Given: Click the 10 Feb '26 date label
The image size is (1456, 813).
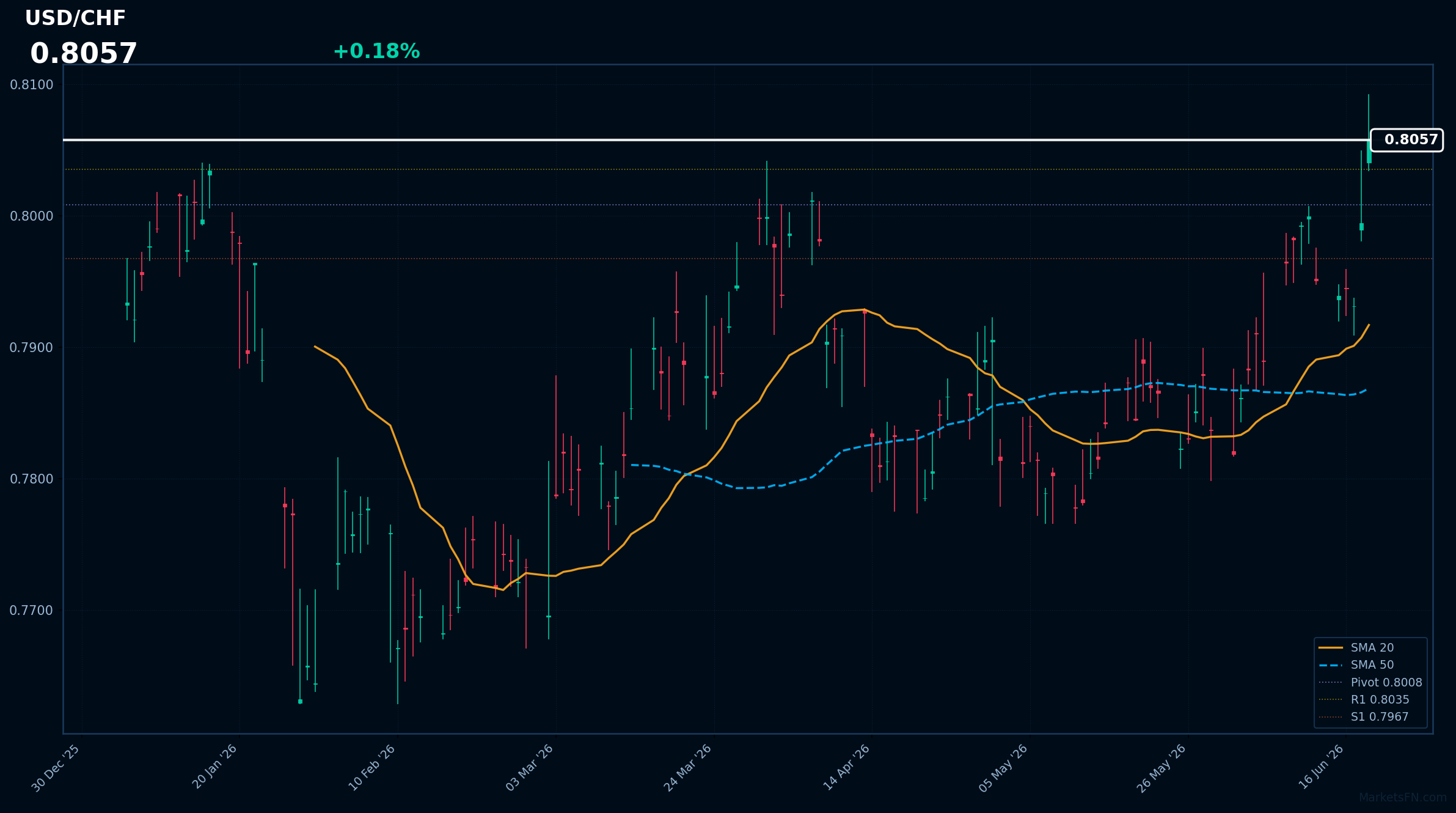Looking at the screenshot, I should [x=372, y=768].
